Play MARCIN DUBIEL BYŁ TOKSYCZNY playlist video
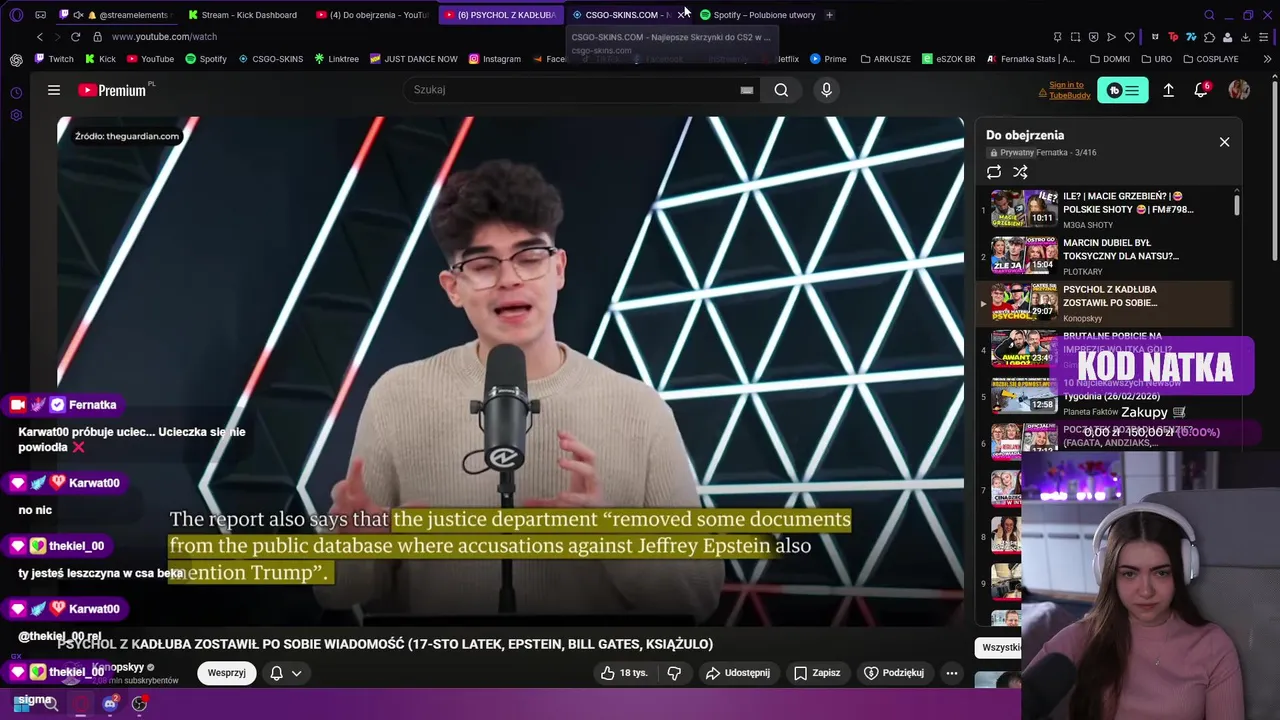The height and width of the screenshot is (720, 1280). click(1106, 256)
